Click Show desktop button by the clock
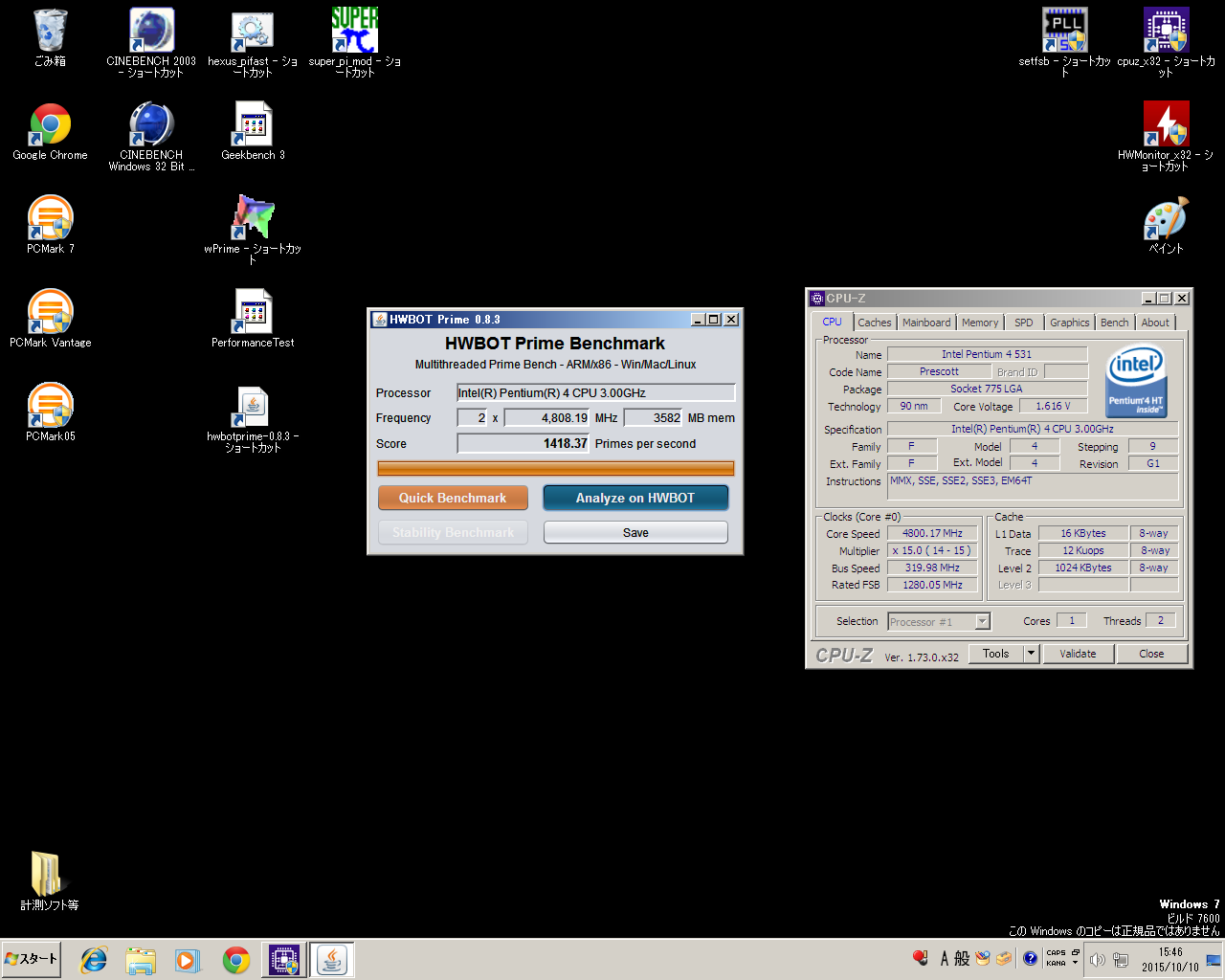This screenshot has width=1225, height=980. [x=1214, y=960]
